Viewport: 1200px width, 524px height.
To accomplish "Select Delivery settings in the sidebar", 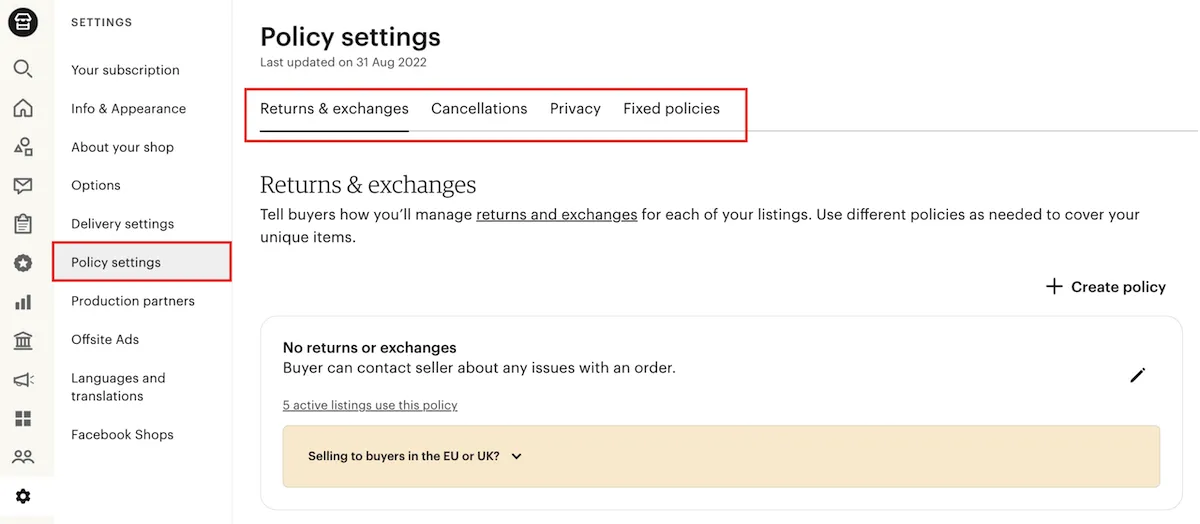I will pos(122,224).
